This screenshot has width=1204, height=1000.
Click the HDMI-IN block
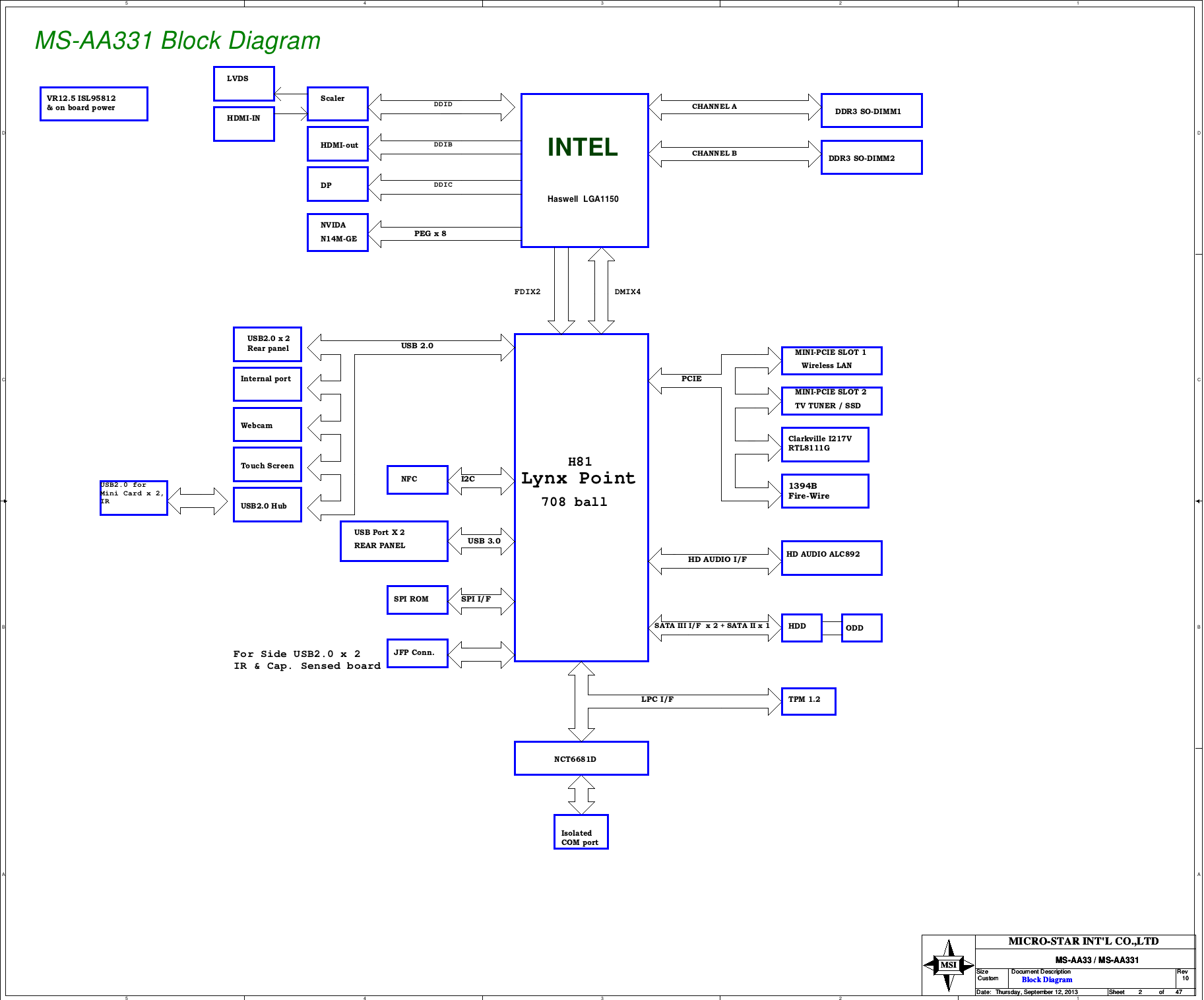(x=244, y=124)
